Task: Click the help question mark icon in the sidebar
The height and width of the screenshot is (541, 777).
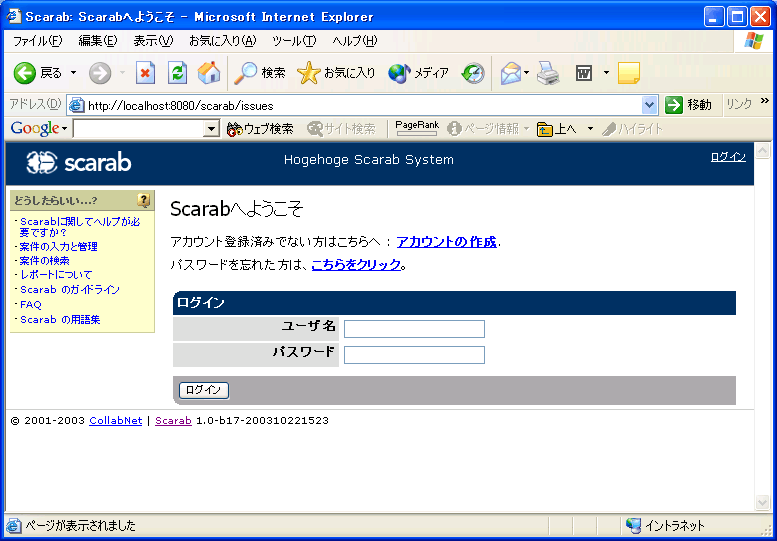Action: pyautogui.click(x=143, y=200)
